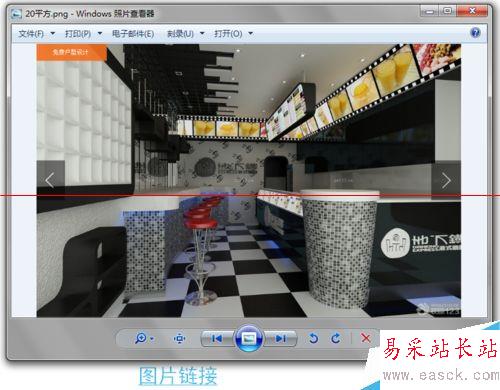Maximize the photo viewer window
500x390 pixels.
point(447,12)
